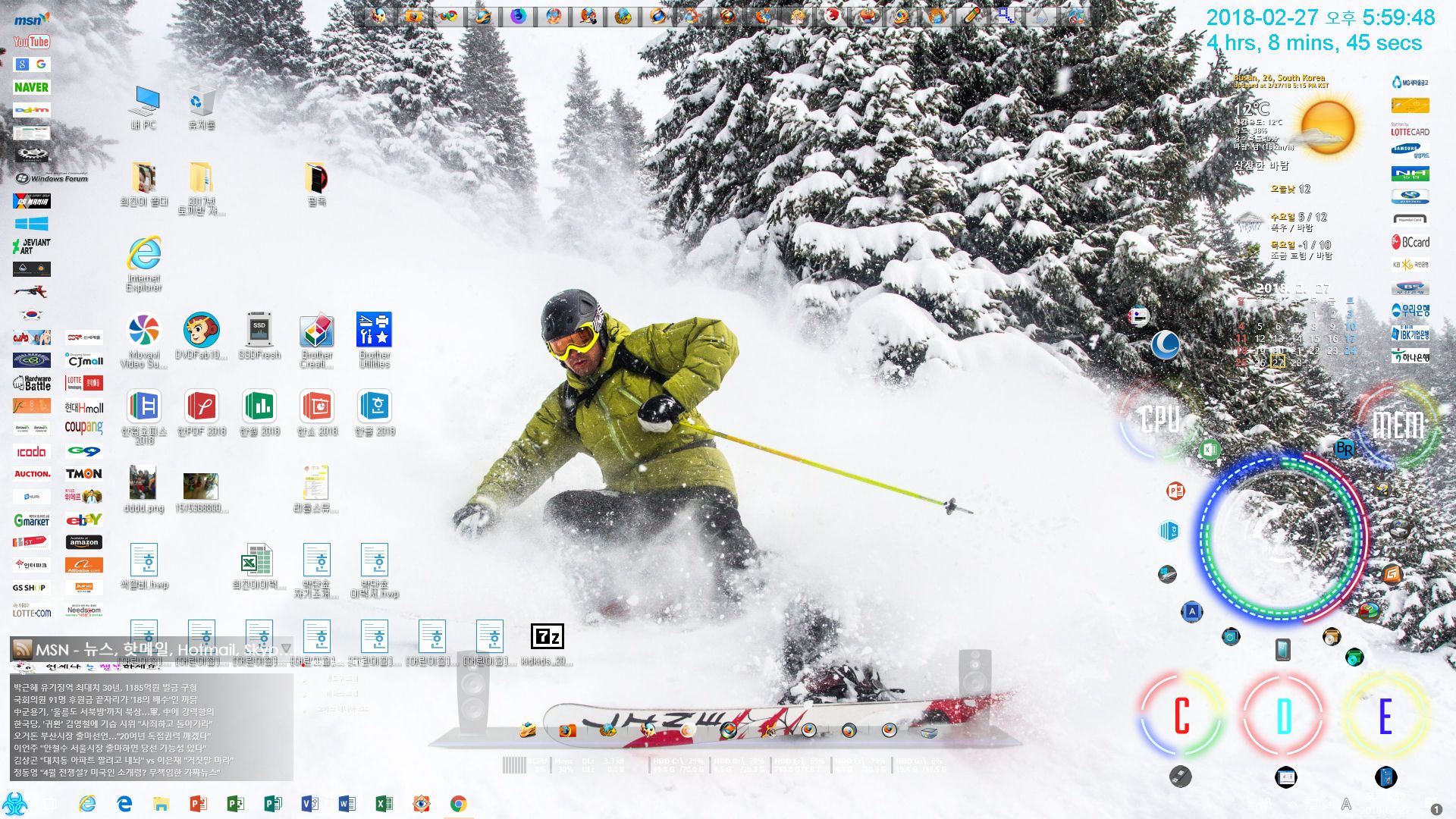The height and width of the screenshot is (819, 1456).
Task: Open the CJmall shortcut
Action: [83, 361]
